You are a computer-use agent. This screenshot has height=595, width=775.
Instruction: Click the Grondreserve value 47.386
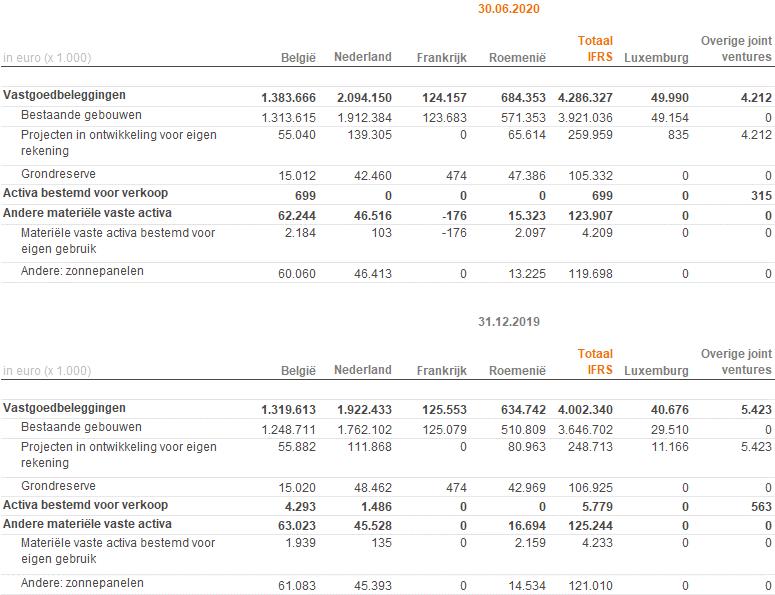point(527,176)
